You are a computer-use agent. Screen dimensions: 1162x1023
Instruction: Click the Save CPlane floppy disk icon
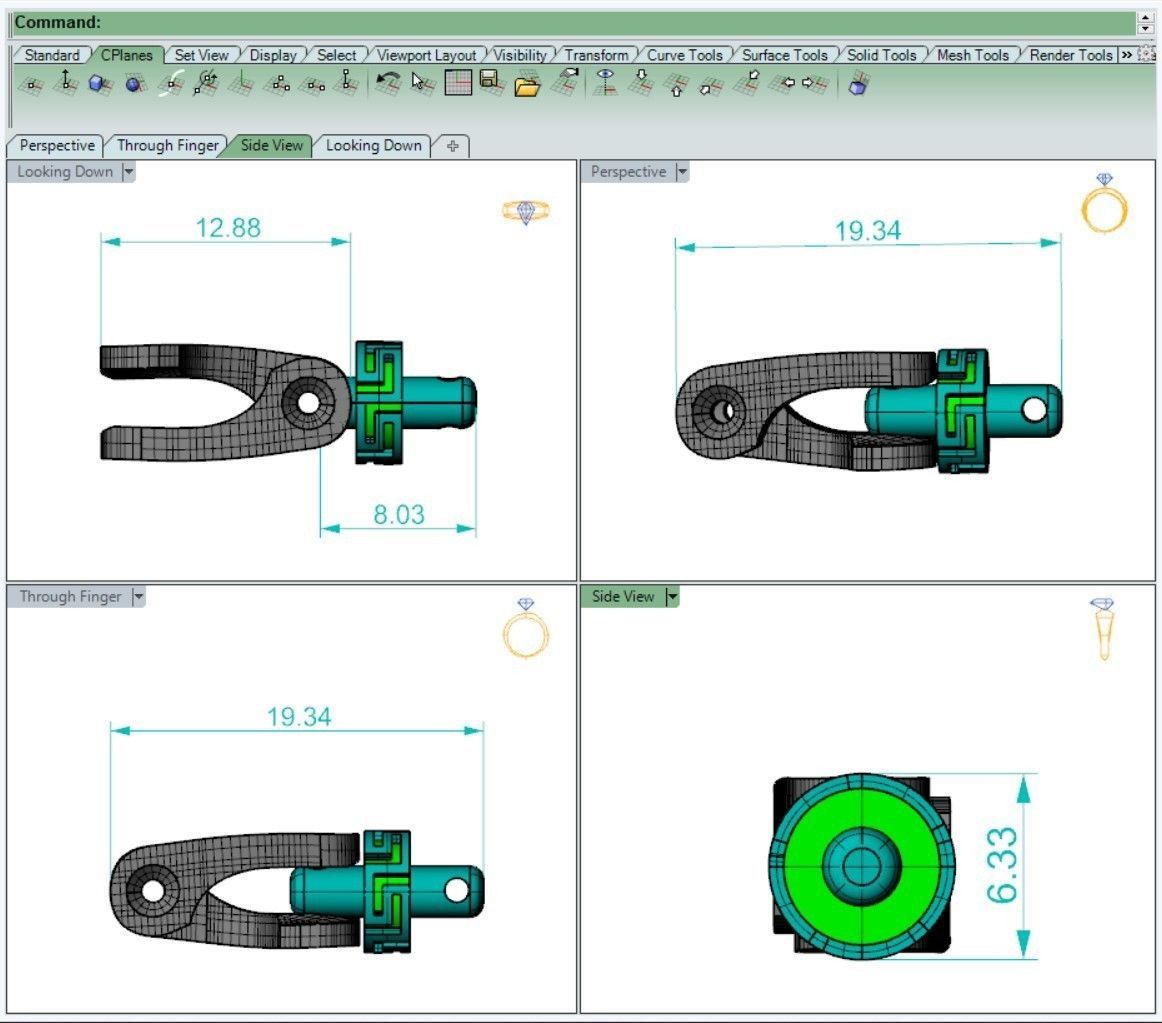(x=492, y=82)
